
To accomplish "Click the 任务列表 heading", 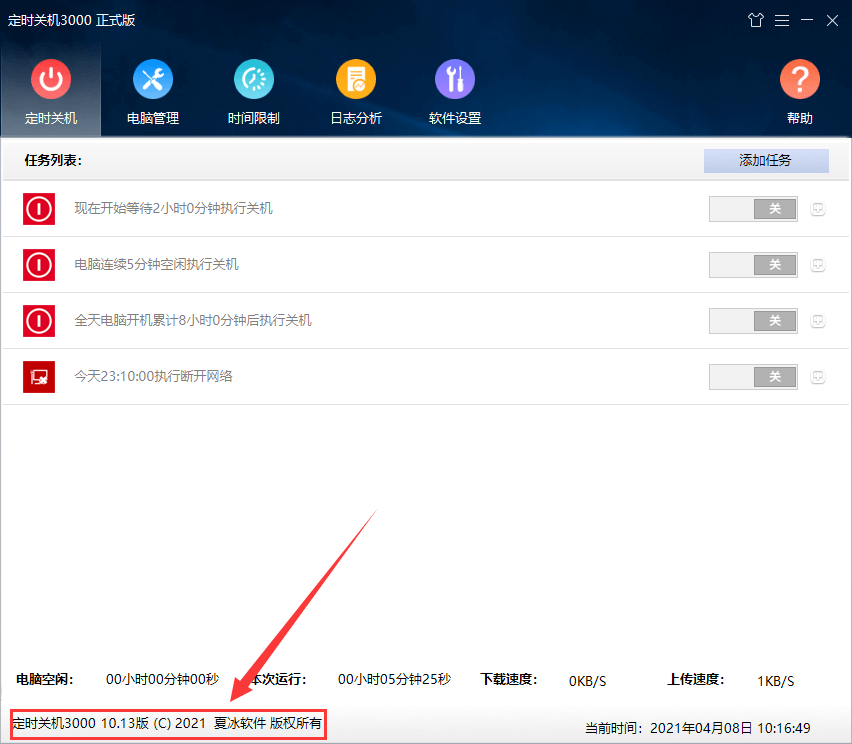I will click(53, 160).
